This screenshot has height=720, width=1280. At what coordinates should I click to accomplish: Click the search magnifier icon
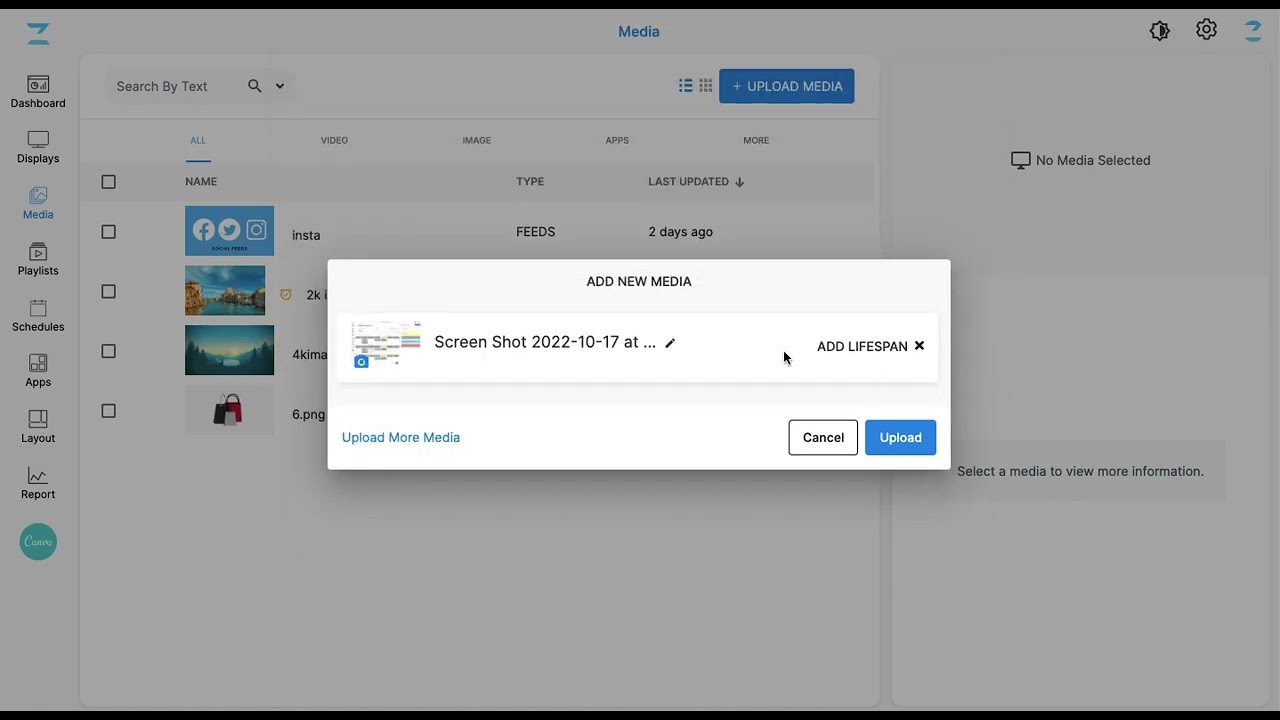[x=255, y=86]
